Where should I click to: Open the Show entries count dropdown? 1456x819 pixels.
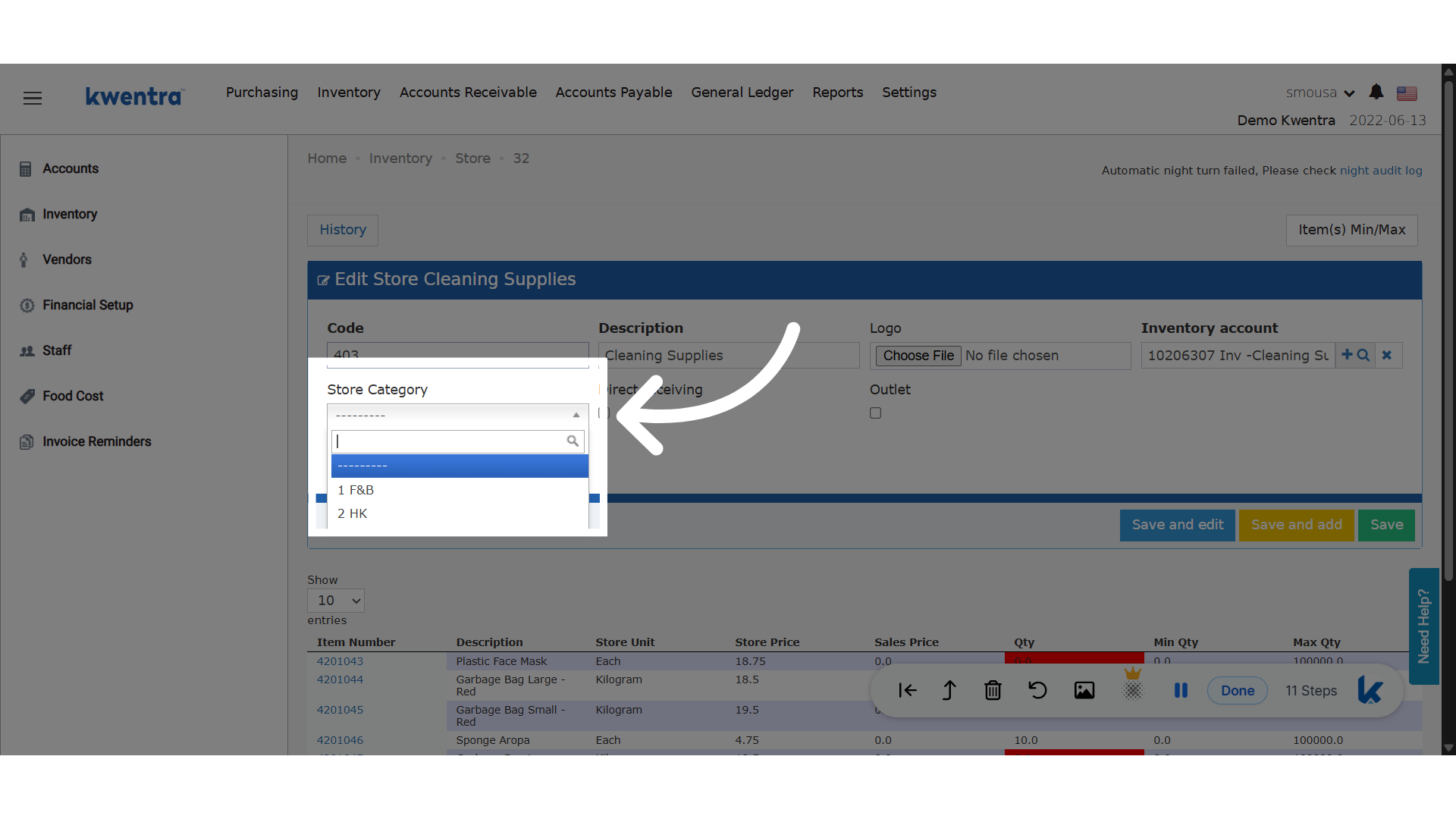pos(336,601)
